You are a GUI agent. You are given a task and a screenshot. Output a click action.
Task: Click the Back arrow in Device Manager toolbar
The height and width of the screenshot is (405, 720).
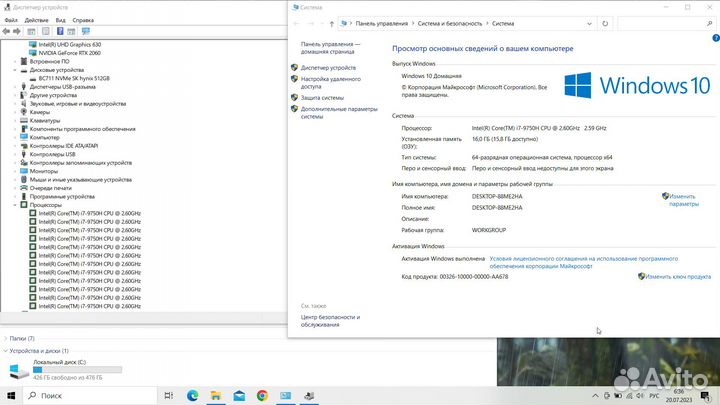[x=6, y=31]
